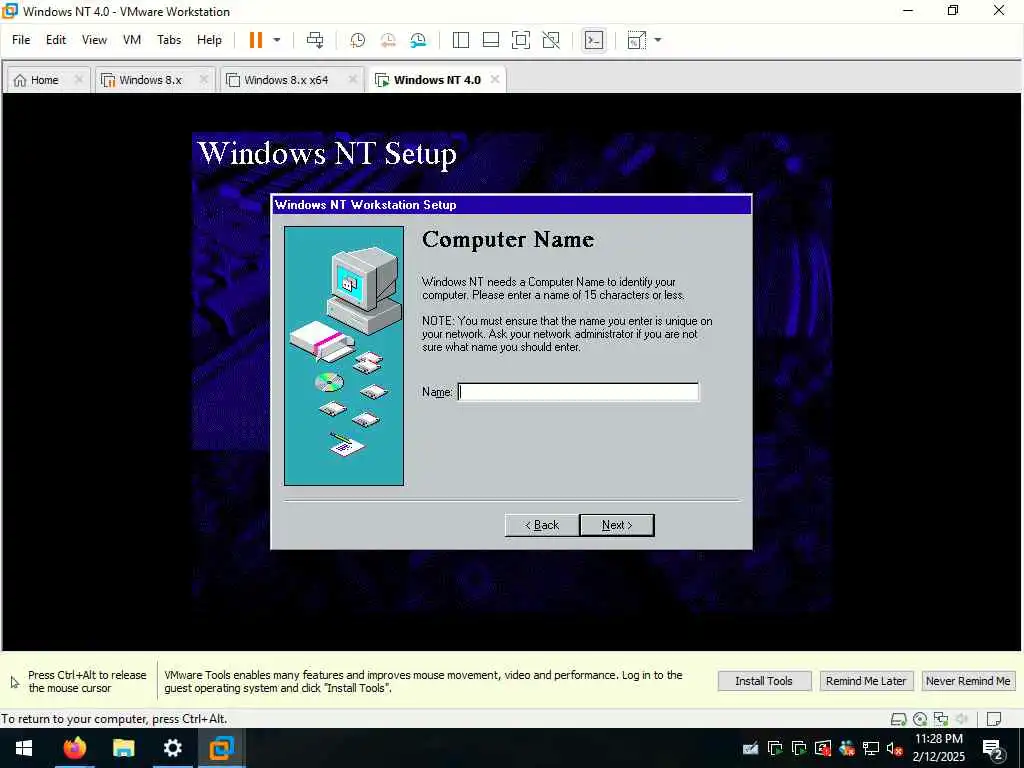The height and width of the screenshot is (768, 1024).
Task: Open the notification center icon
Action: click(x=993, y=748)
